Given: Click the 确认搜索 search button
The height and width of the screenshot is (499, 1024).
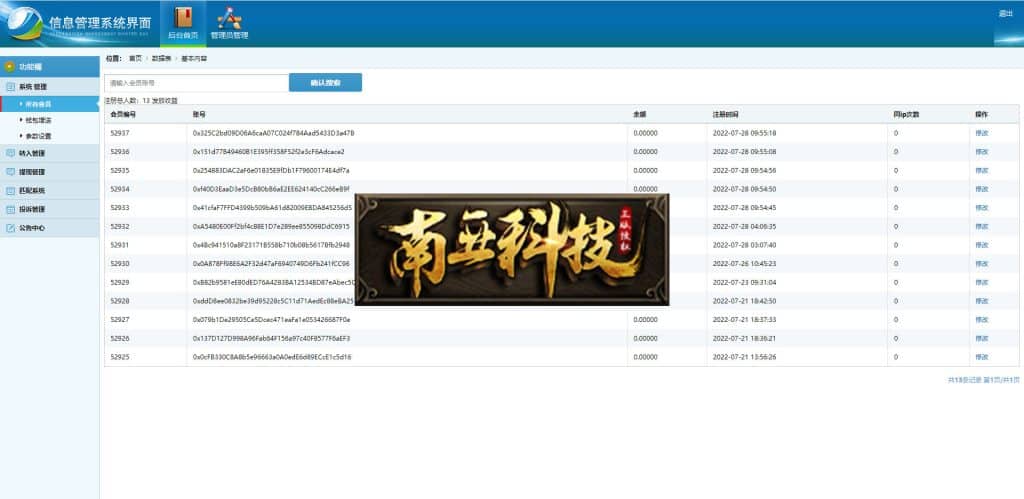Looking at the screenshot, I should [x=325, y=83].
